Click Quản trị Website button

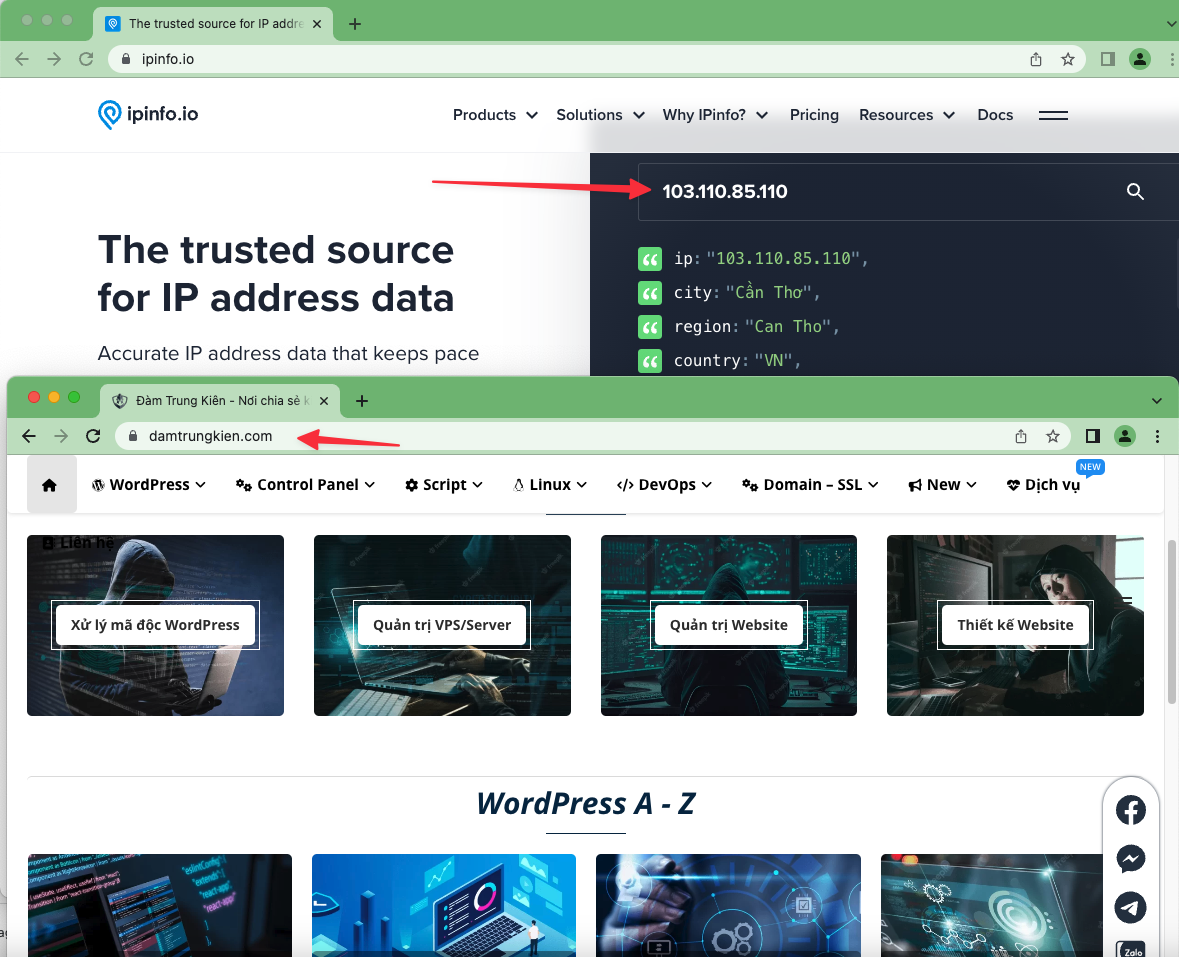point(729,625)
